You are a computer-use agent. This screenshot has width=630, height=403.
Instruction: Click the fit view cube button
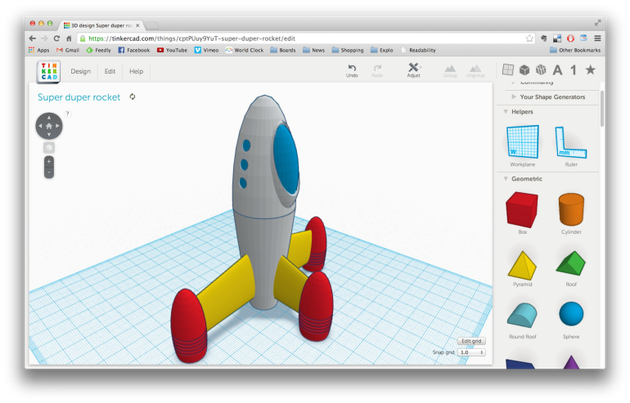tap(49, 148)
